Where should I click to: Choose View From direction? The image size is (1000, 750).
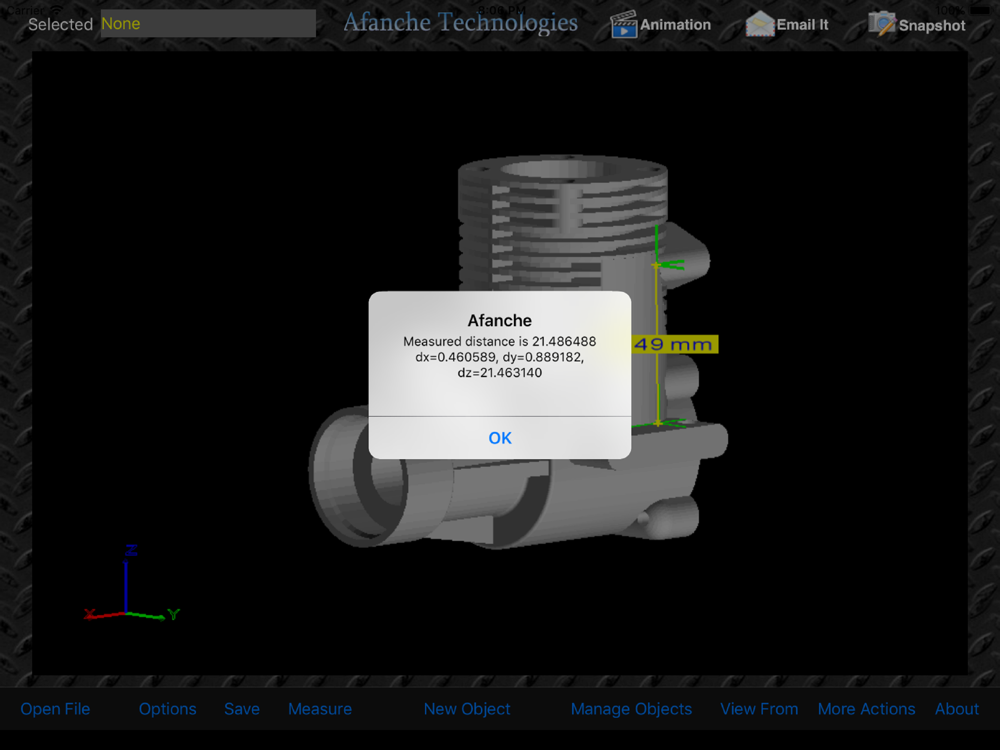[759, 709]
